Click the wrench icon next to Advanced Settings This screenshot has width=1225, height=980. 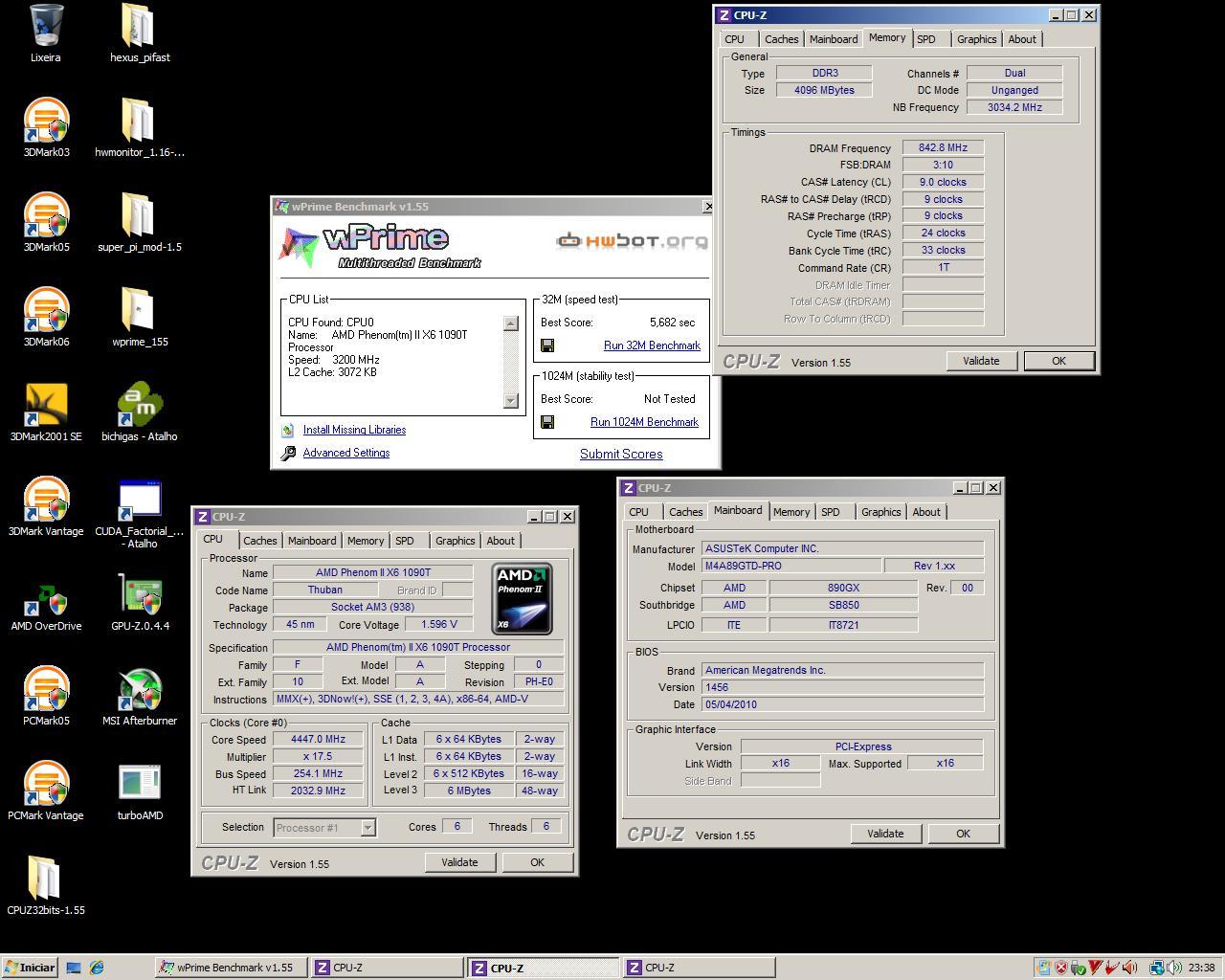pos(288,453)
